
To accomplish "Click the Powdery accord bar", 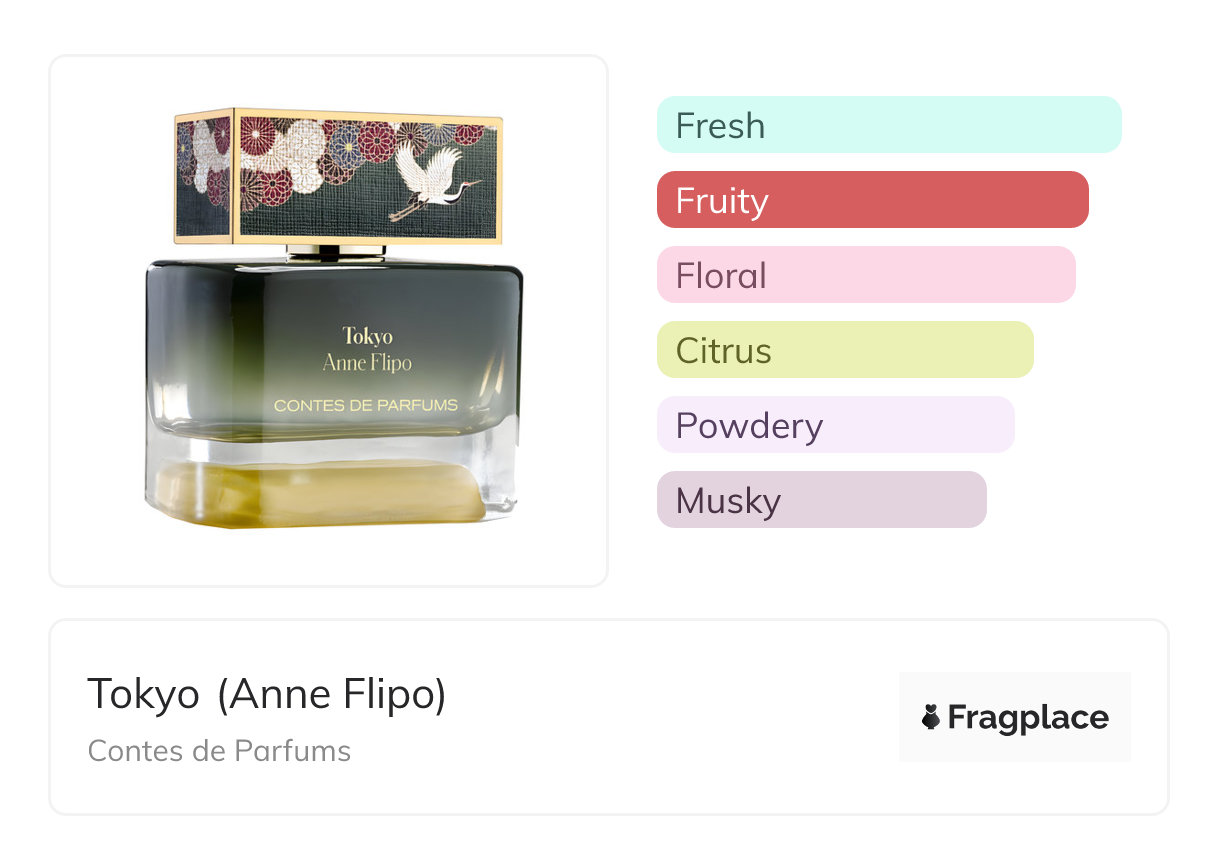I will tap(835, 425).
